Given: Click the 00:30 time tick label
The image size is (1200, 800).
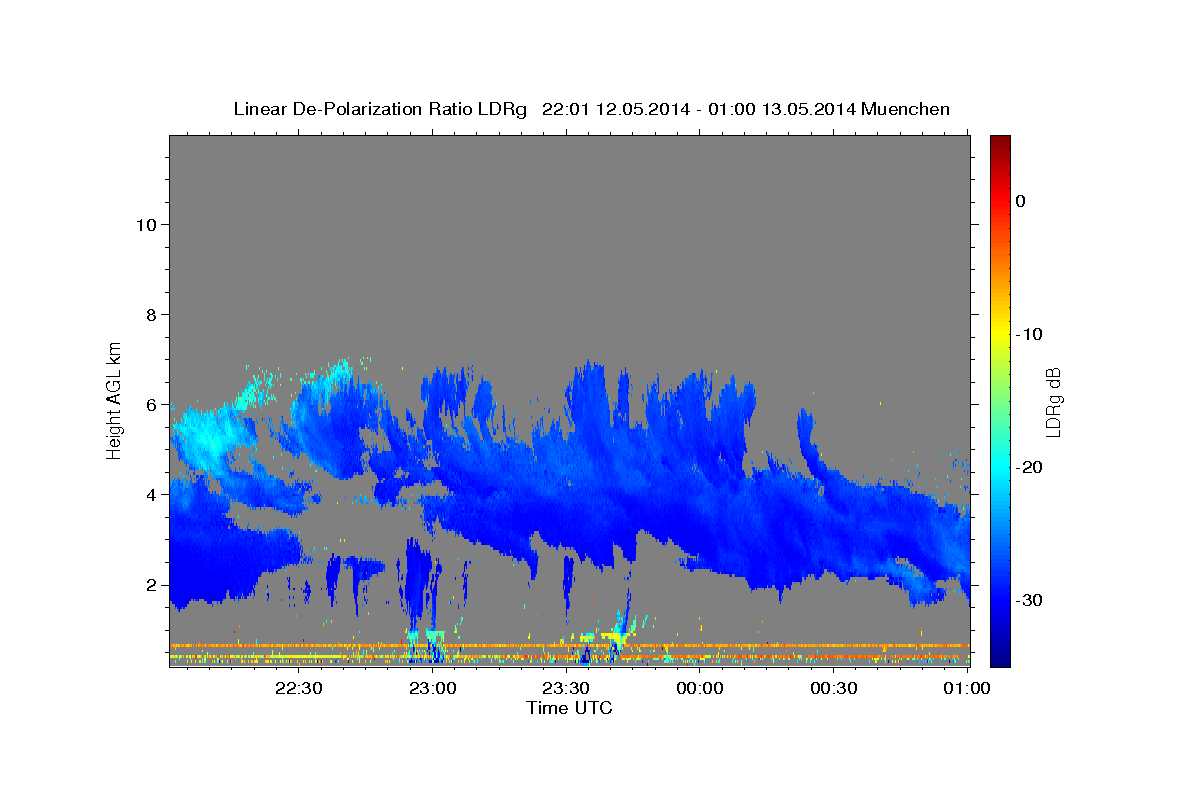Looking at the screenshot, I should tap(833, 688).
